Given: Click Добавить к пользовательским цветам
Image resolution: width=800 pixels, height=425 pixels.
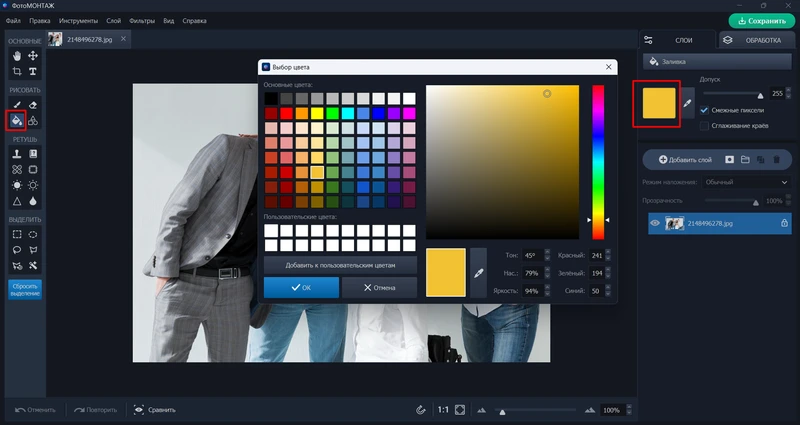Looking at the screenshot, I should pos(340,265).
